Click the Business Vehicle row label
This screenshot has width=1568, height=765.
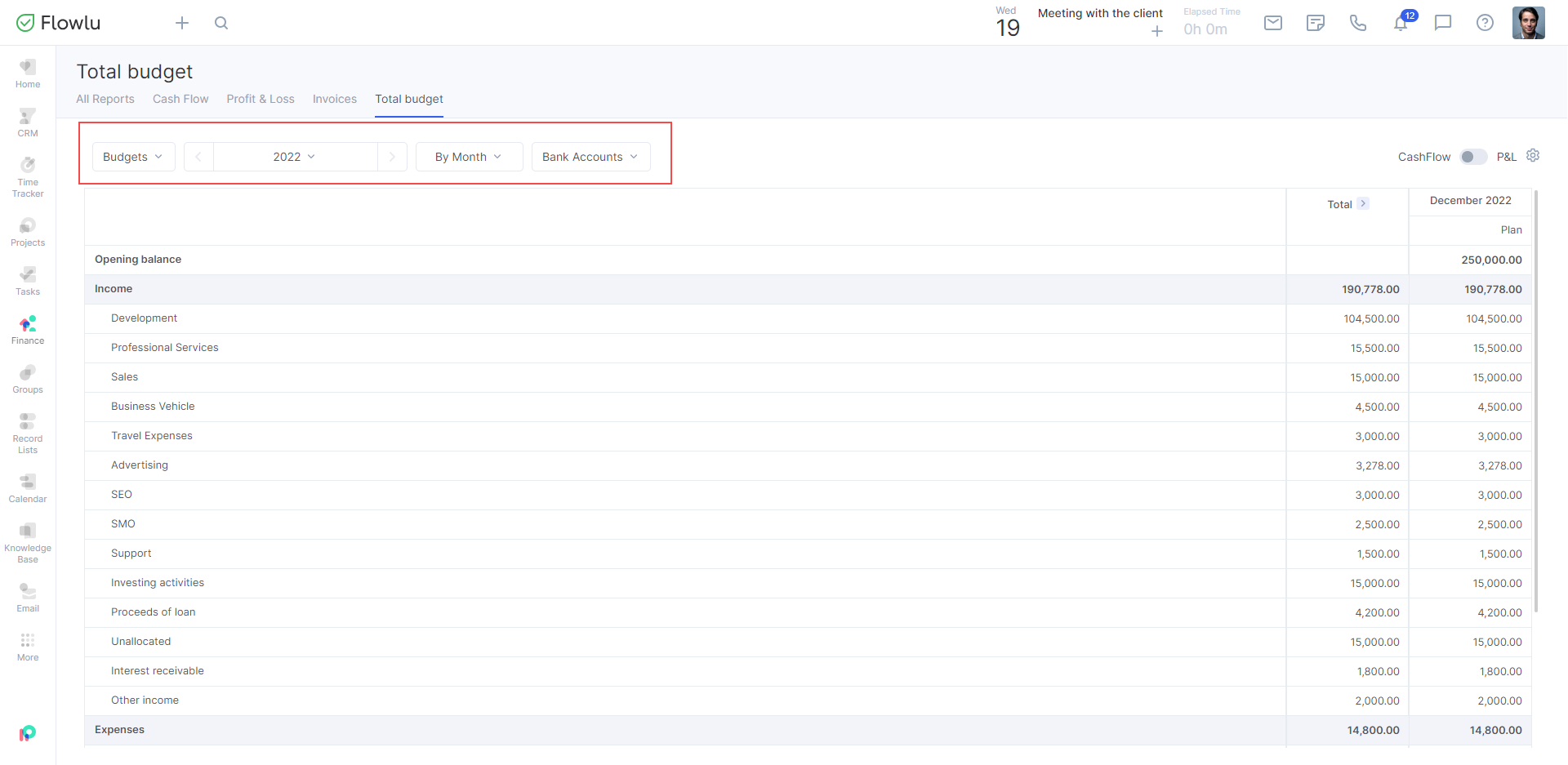click(x=153, y=407)
